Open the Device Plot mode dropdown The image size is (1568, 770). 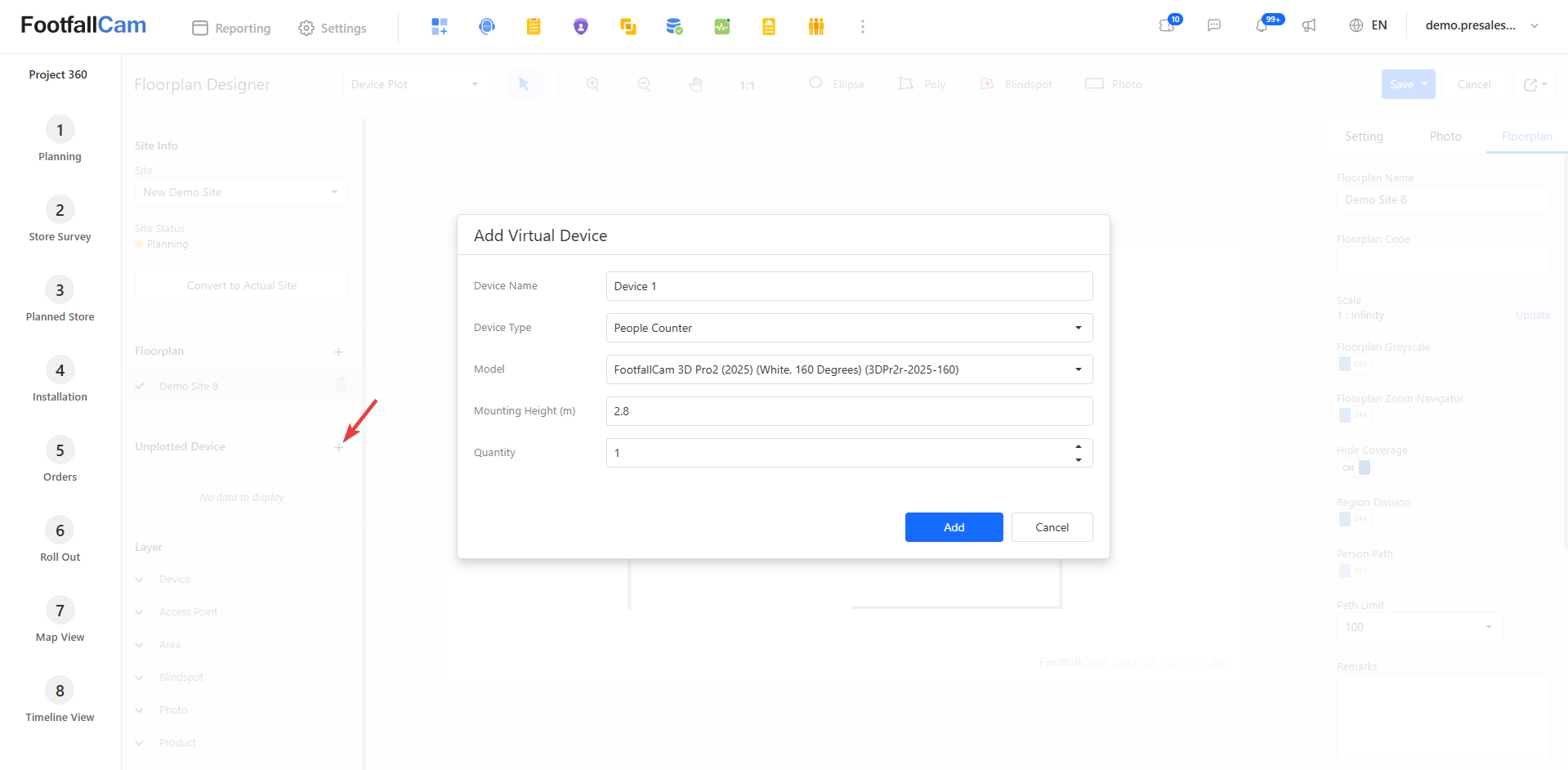(416, 84)
